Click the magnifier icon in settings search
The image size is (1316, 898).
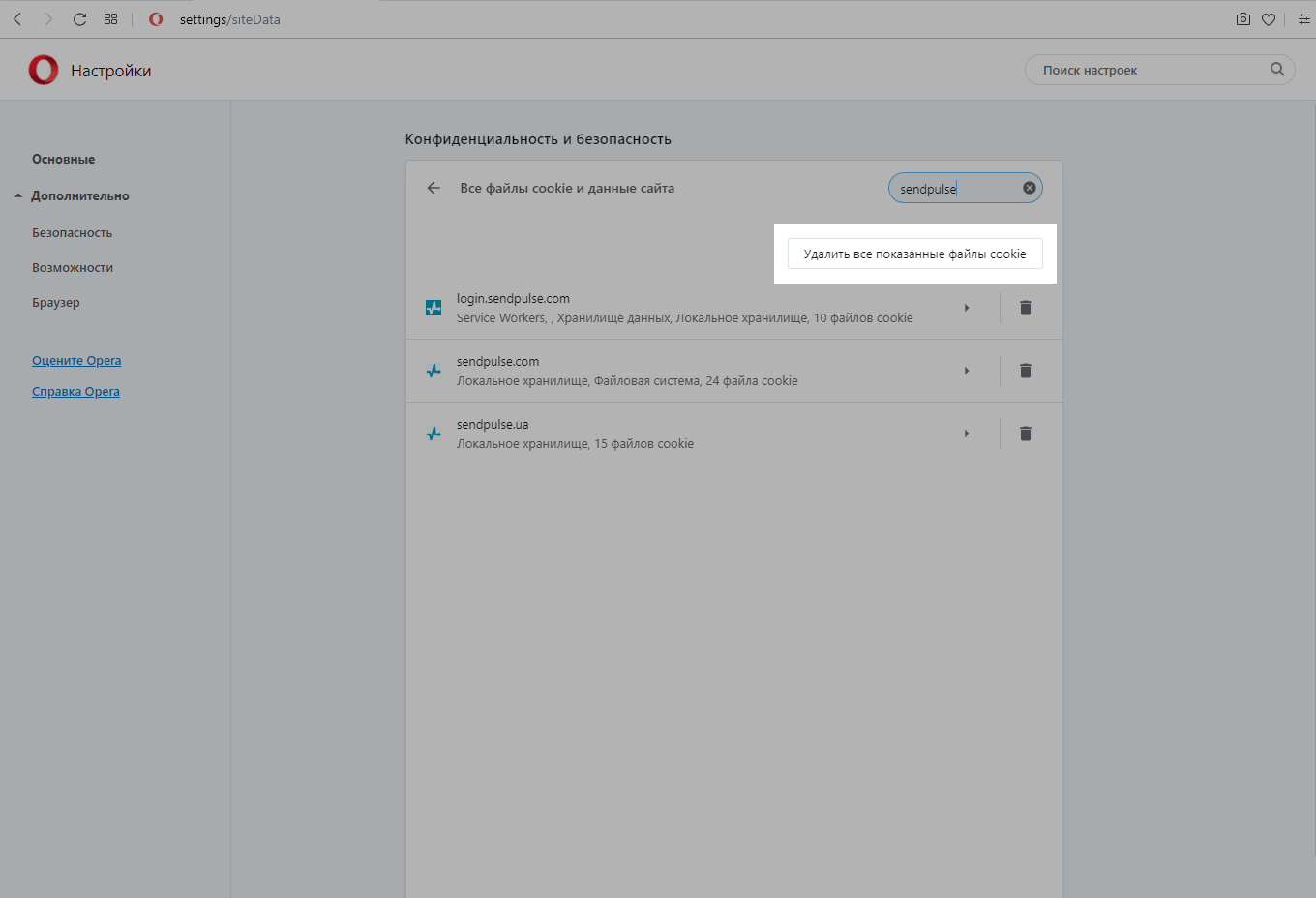click(x=1277, y=69)
